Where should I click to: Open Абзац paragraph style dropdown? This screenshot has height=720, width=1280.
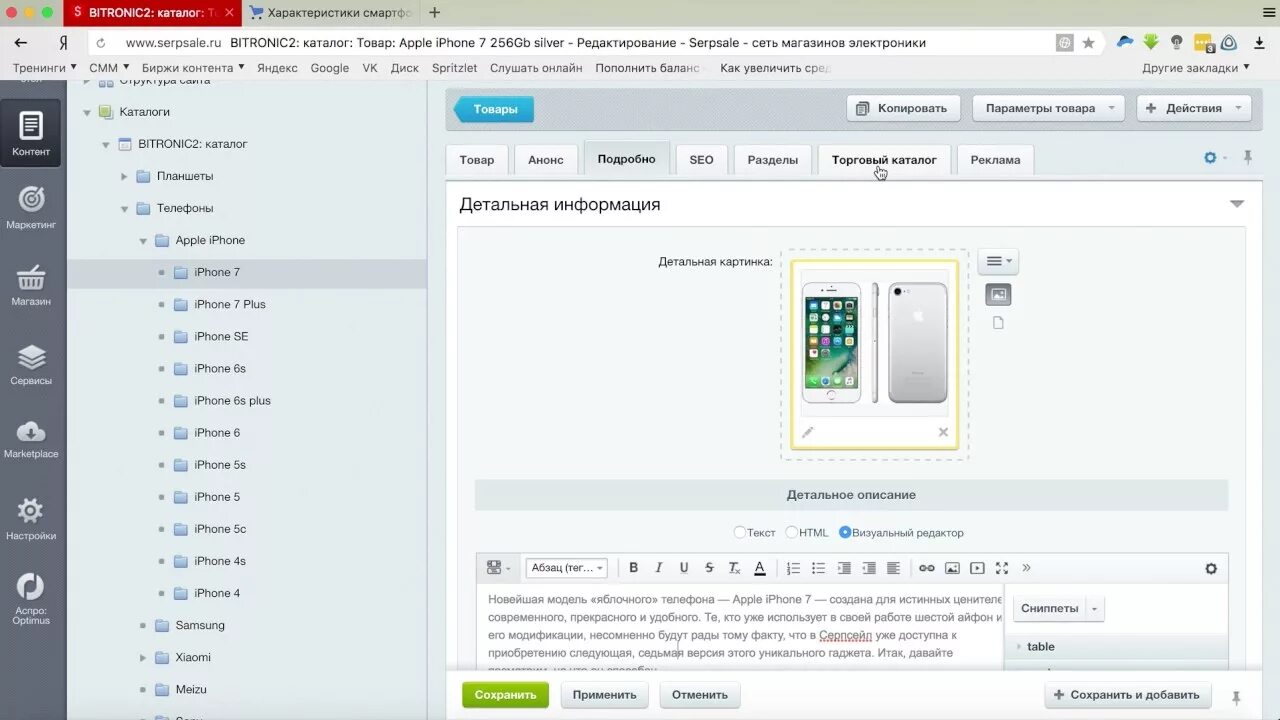click(x=566, y=568)
